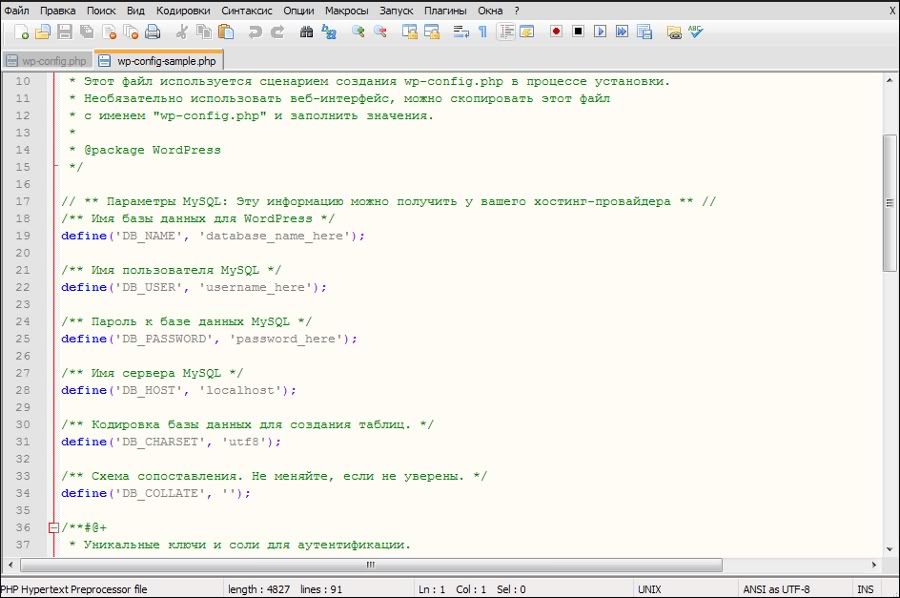
Task: Stop macro recording with the square icon
Action: tap(578, 32)
